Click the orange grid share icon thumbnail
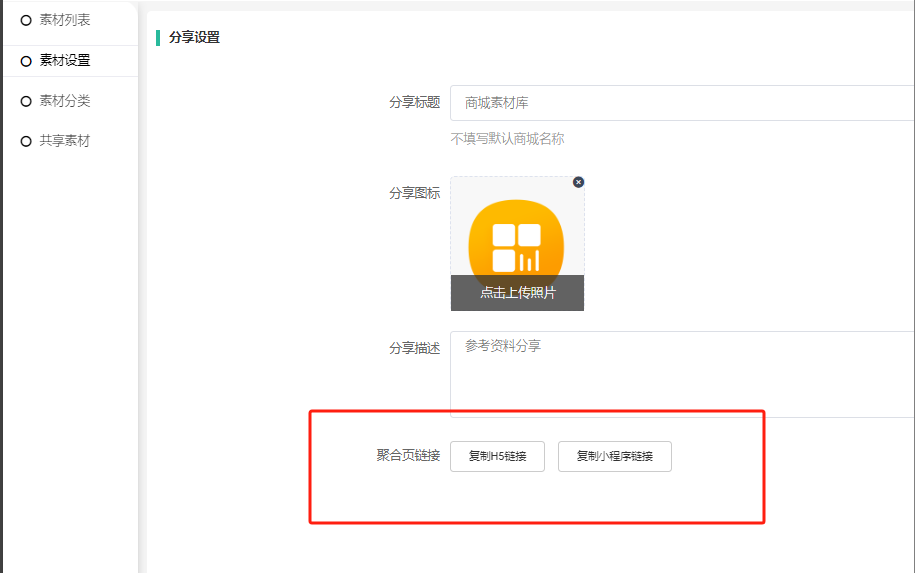The width and height of the screenshot is (915, 573). (x=517, y=237)
